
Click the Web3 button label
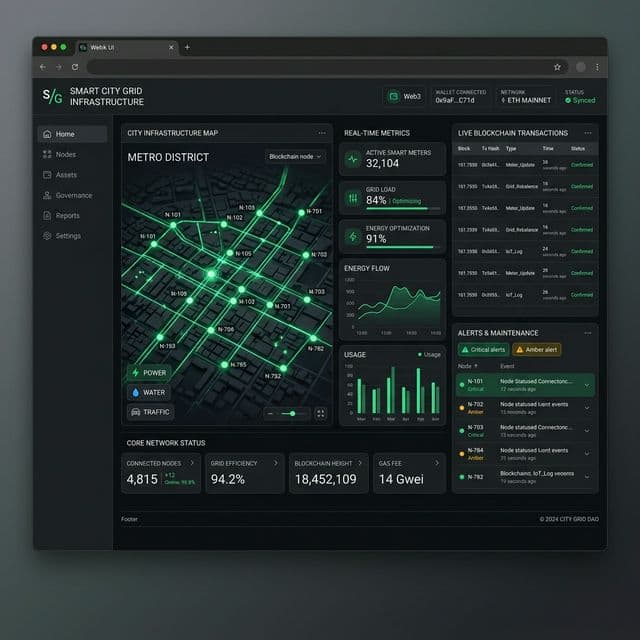click(412, 96)
